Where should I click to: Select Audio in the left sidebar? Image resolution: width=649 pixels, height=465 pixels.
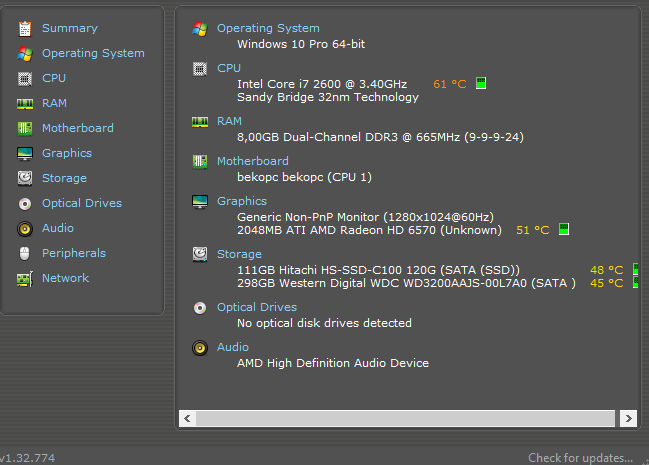(x=58, y=228)
